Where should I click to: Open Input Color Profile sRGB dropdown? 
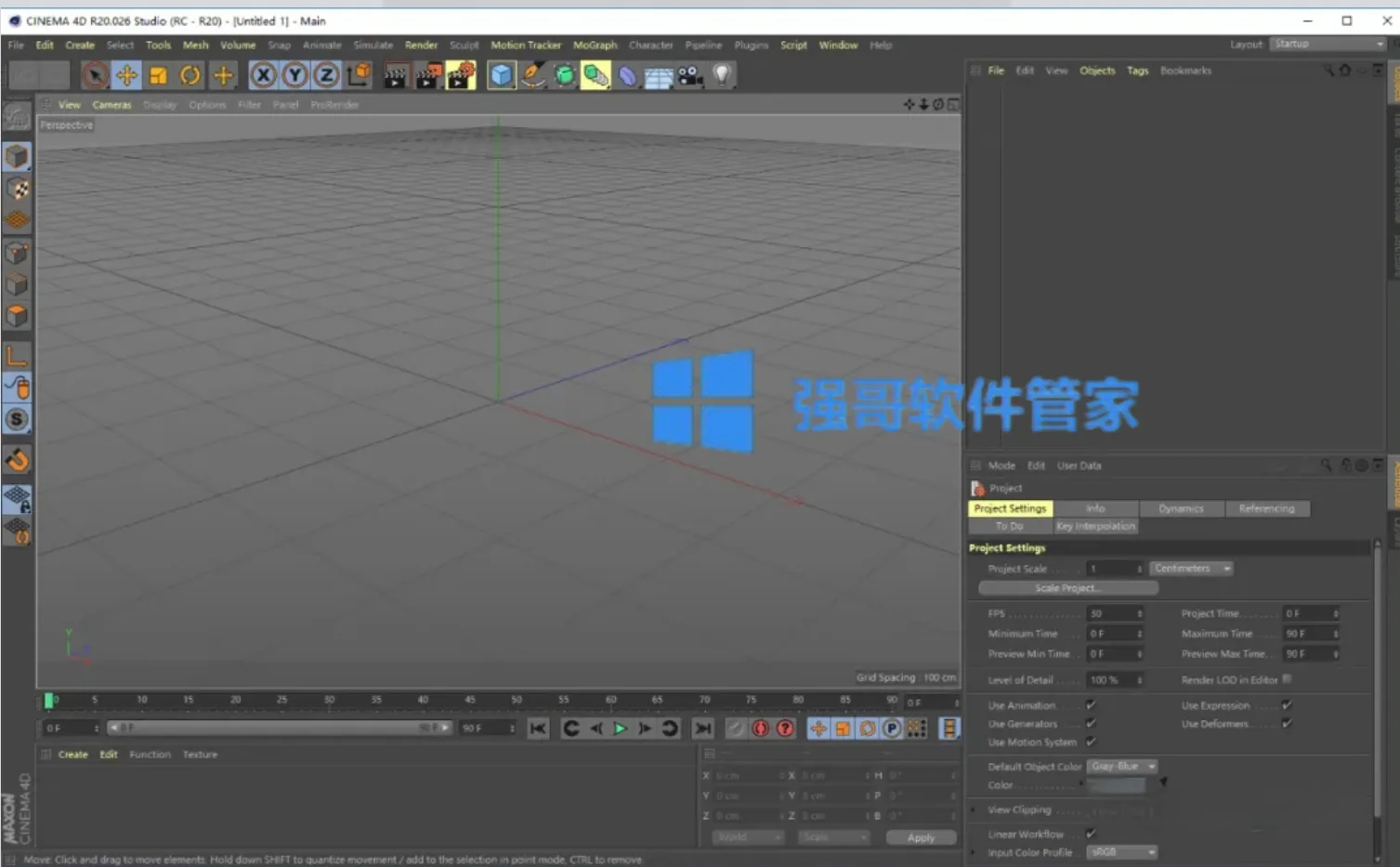pos(1122,852)
